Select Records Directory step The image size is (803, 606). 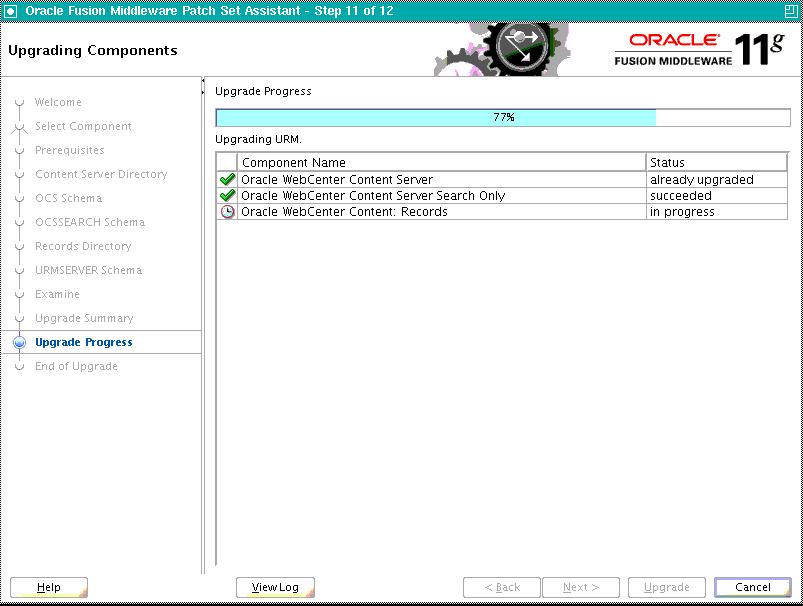[x=83, y=246]
